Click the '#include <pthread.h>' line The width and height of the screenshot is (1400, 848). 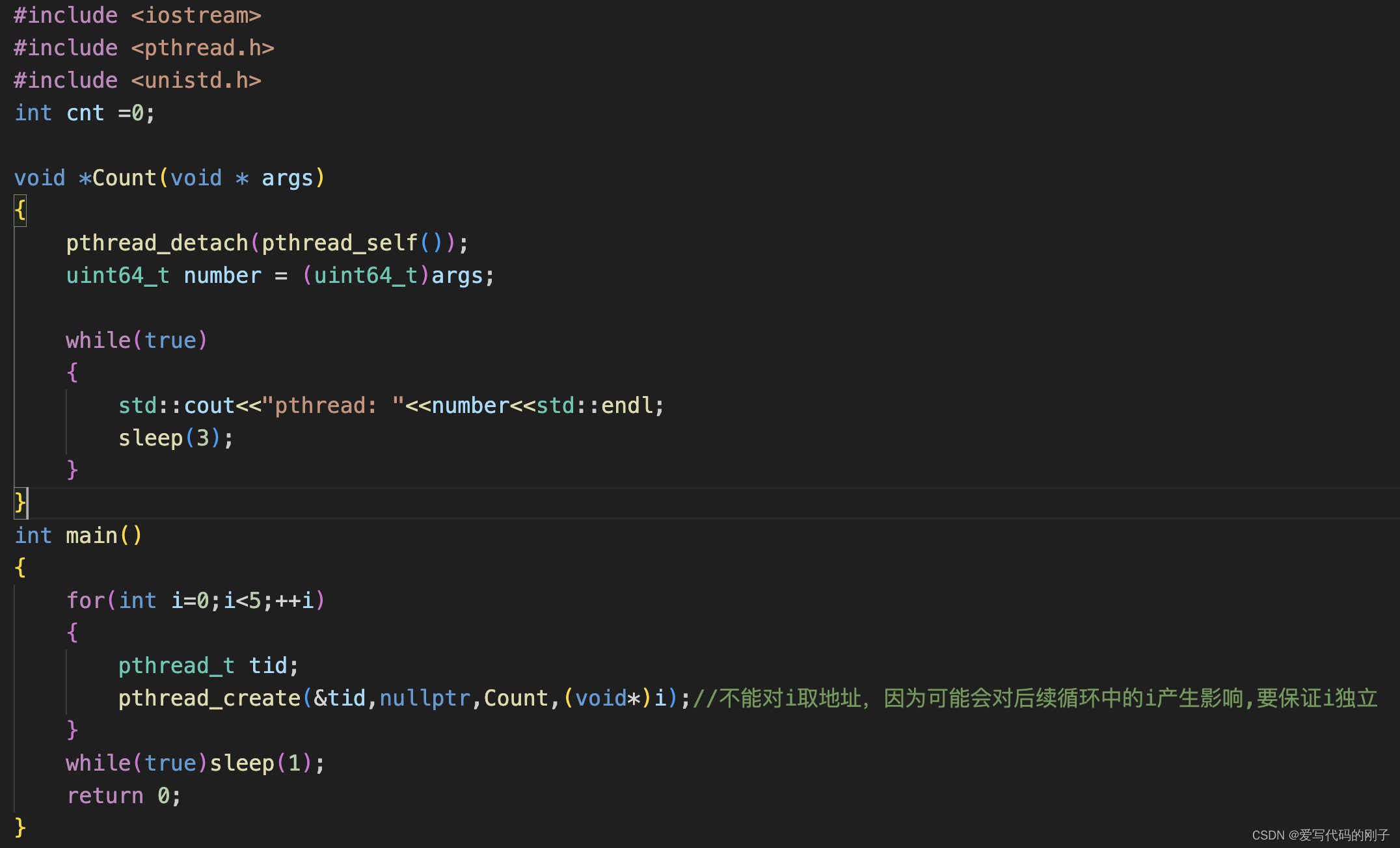tap(144, 48)
